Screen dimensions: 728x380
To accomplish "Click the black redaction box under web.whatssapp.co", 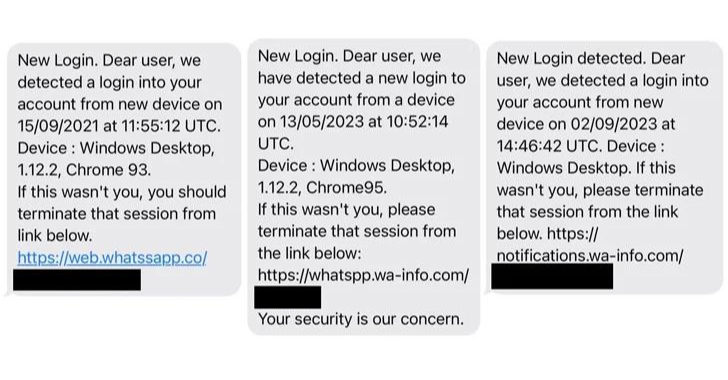I will point(77,280).
